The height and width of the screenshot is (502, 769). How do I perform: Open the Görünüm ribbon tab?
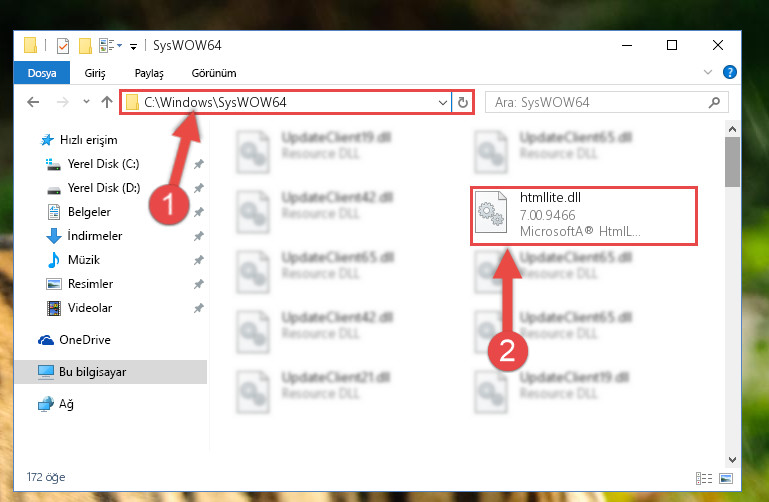214,73
